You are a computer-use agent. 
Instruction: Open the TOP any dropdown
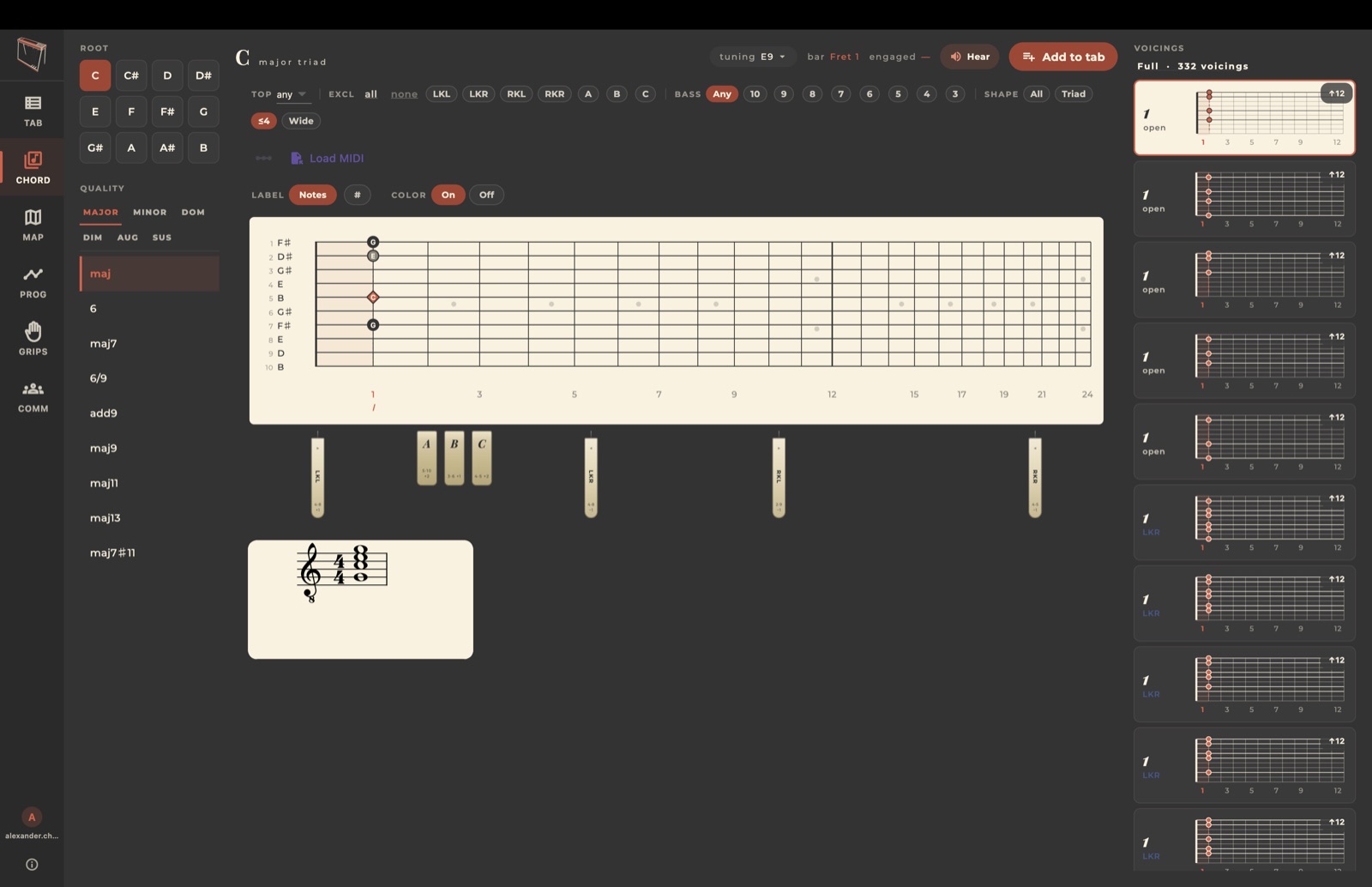tap(290, 94)
